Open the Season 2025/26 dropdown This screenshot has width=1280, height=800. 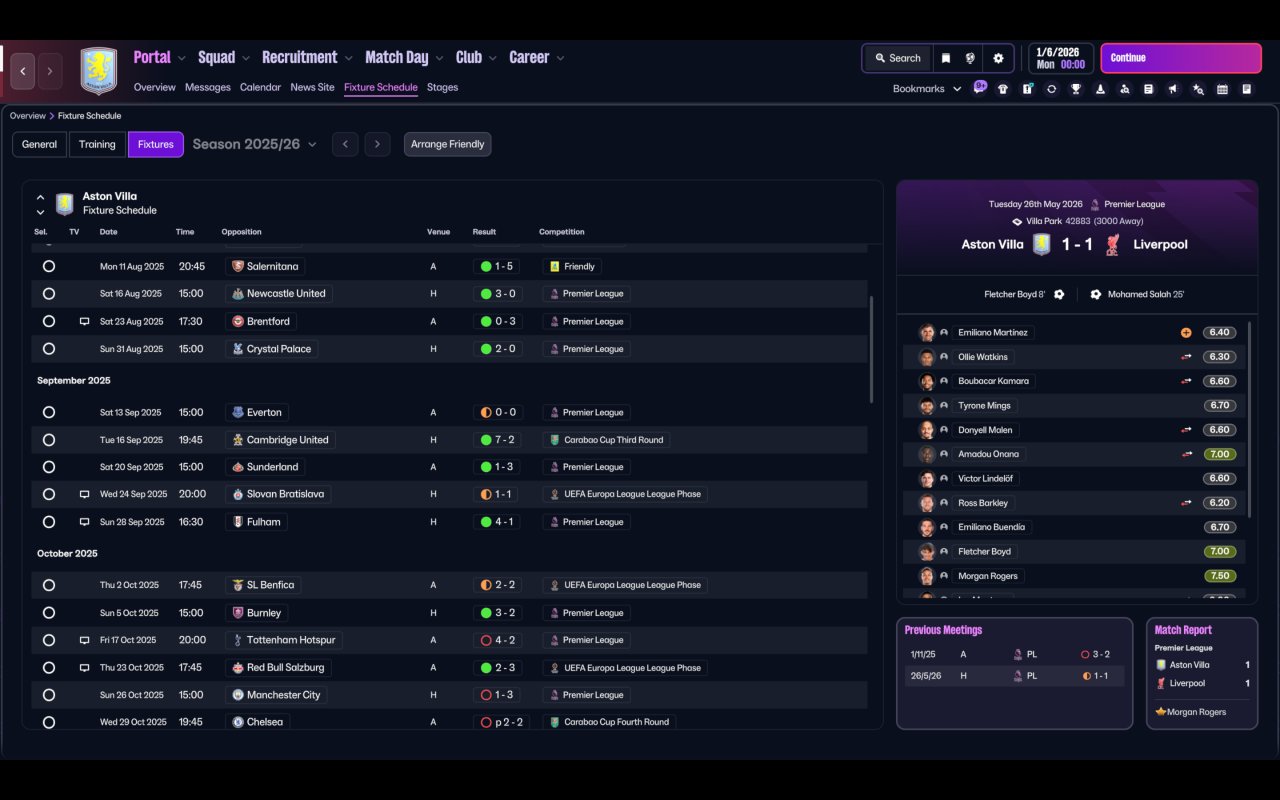pyautogui.click(x=254, y=144)
